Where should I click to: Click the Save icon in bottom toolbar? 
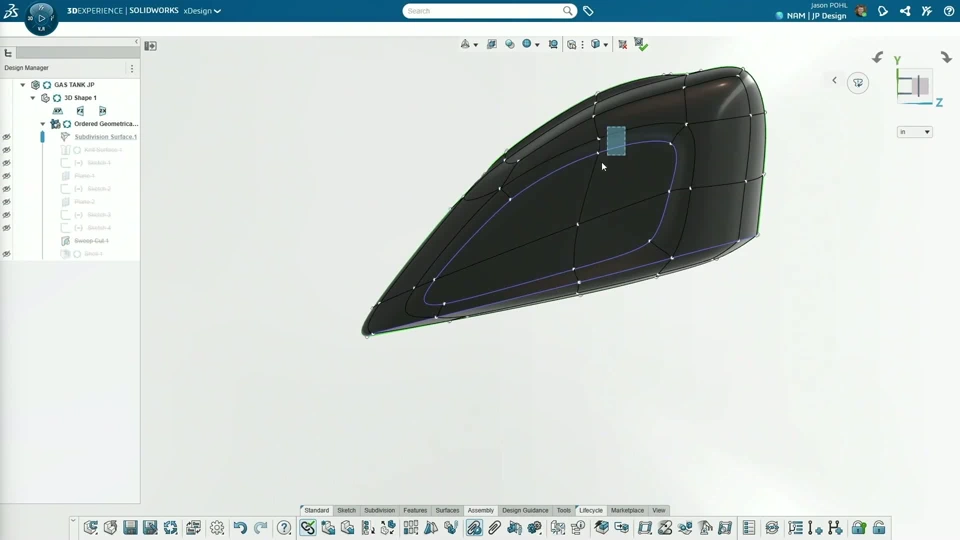[130, 528]
